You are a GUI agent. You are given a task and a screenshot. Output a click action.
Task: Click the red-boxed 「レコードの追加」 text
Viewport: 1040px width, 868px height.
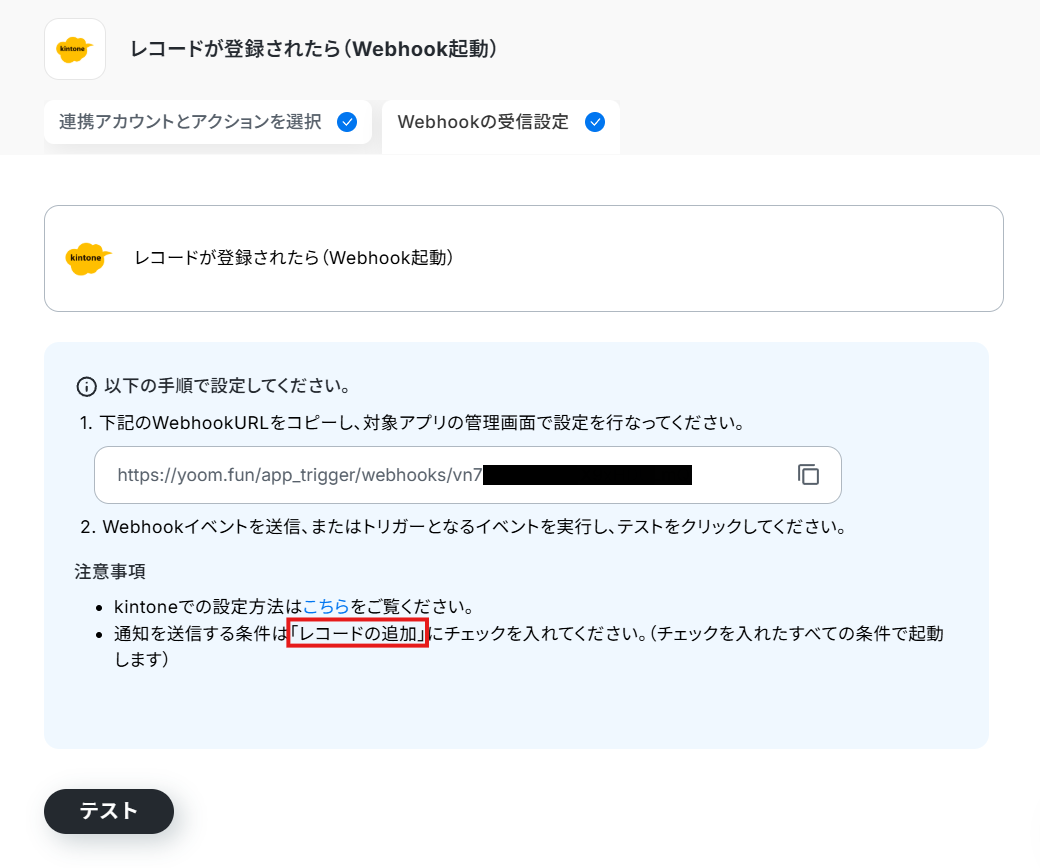click(x=358, y=633)
